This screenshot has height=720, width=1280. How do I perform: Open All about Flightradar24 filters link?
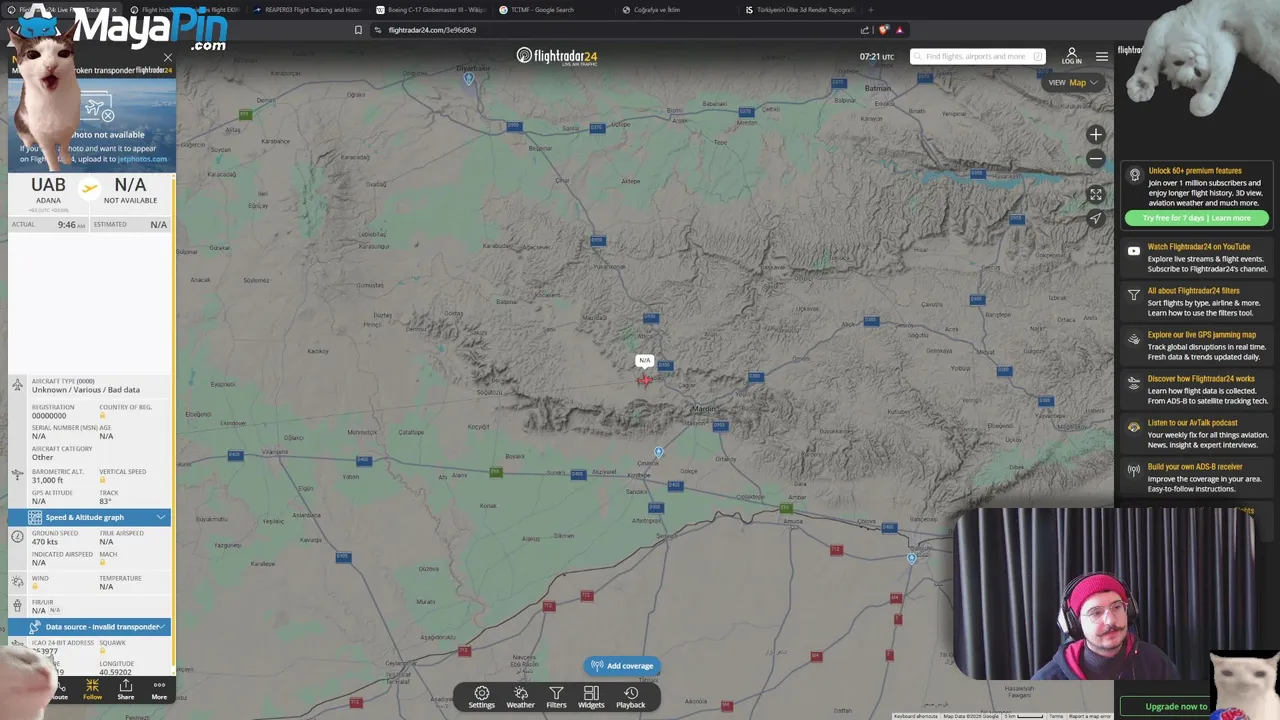pos(1194,291)
